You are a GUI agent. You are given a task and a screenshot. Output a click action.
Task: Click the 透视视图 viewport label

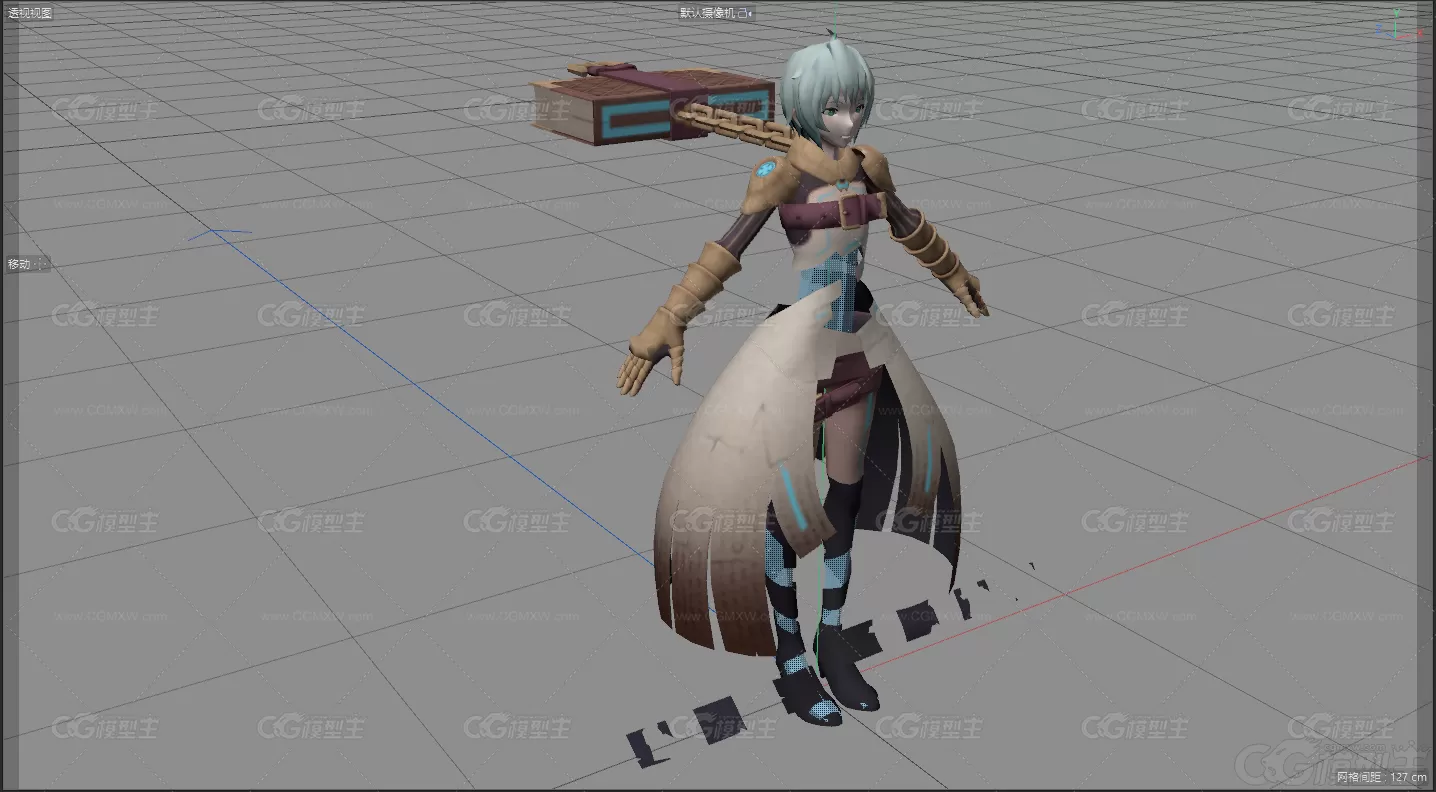30,13
